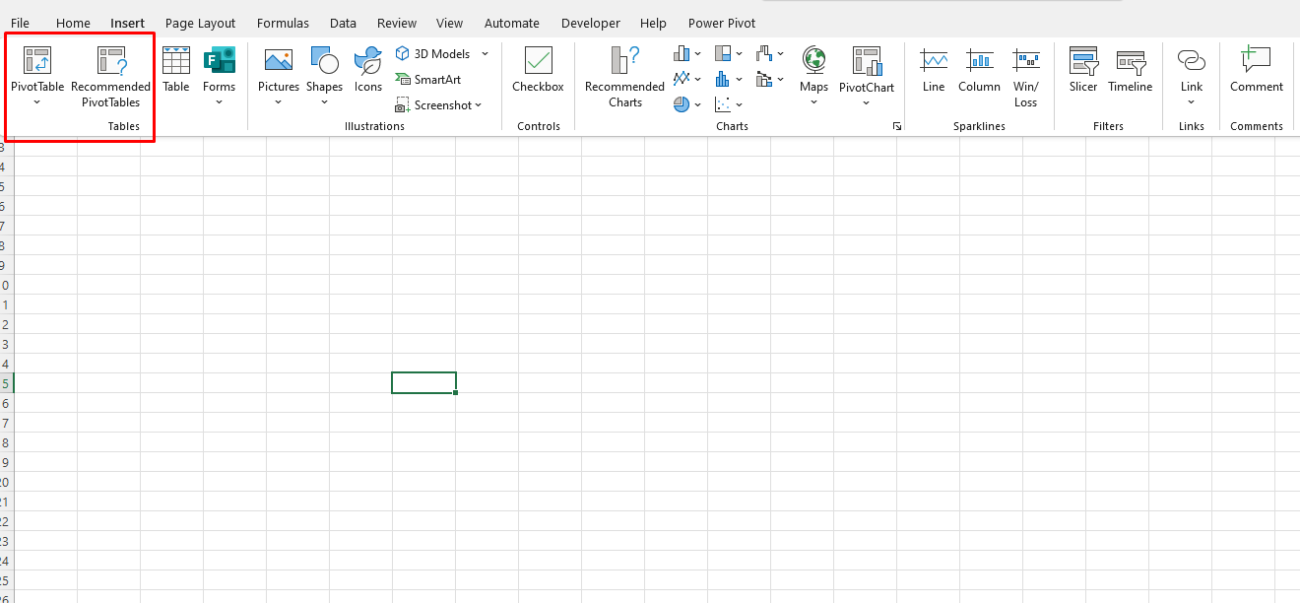Open the Charts dialog launcher
Screen dimensions: 1300x603
tap(897, 126)
